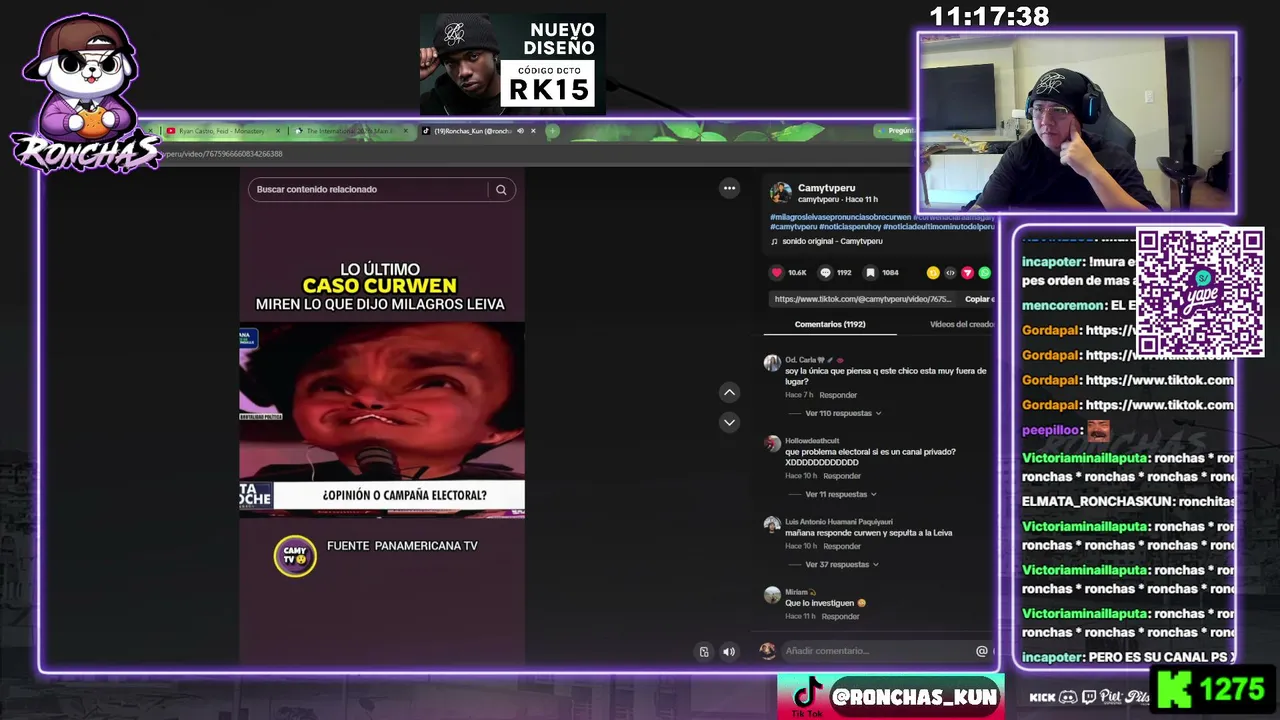
Task: Click the auto-scroll icon beside the volume button
Action: click(704, 652)
